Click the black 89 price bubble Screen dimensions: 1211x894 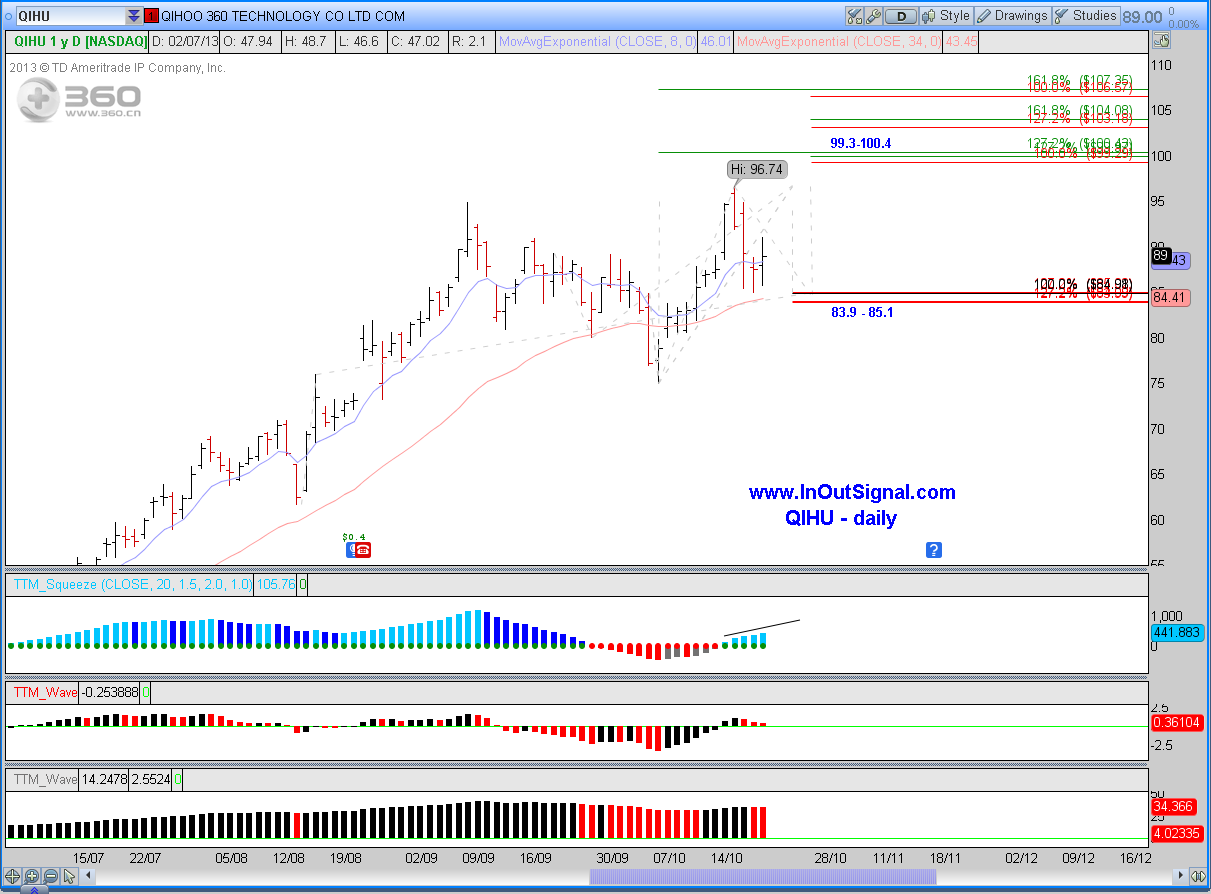pyautogui.click(x=1160, y=256)
